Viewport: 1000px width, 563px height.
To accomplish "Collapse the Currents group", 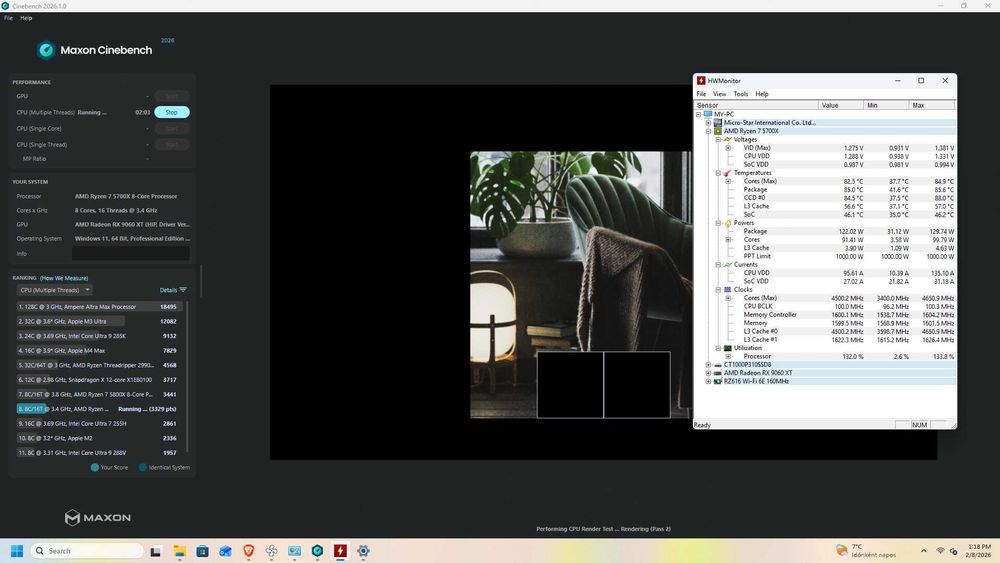I will click(718, 265).
